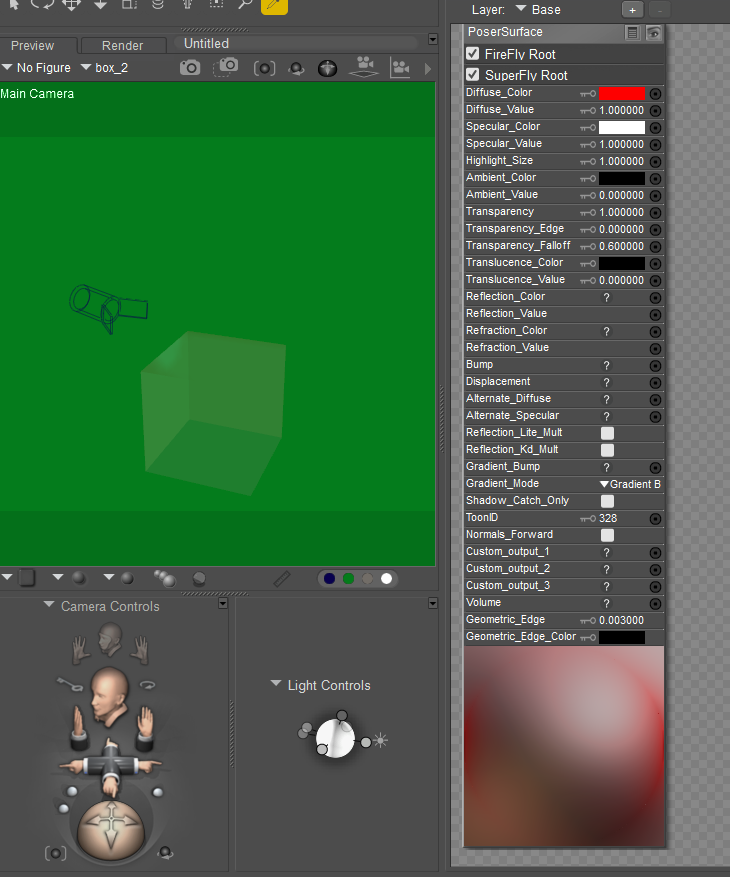Toggle the SuperFly Root checkbox
The image size is (730, 877).
click(473, 74)
